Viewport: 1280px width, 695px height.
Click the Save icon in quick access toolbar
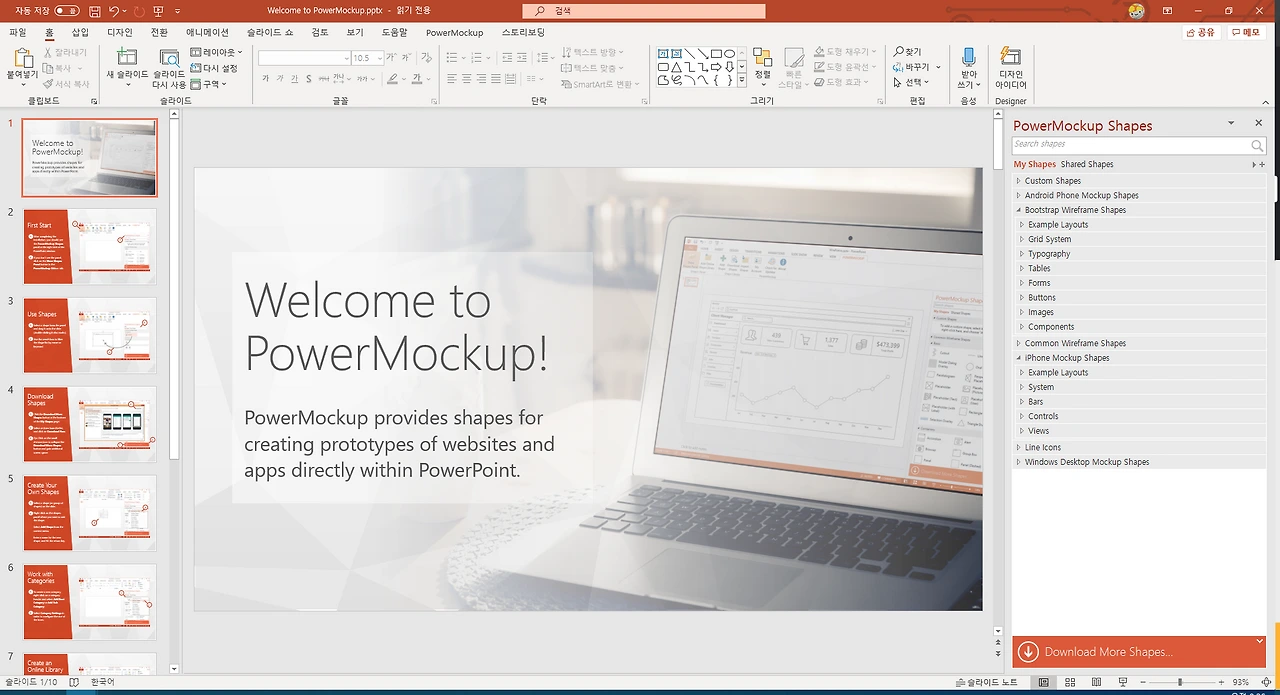[94, 11]
